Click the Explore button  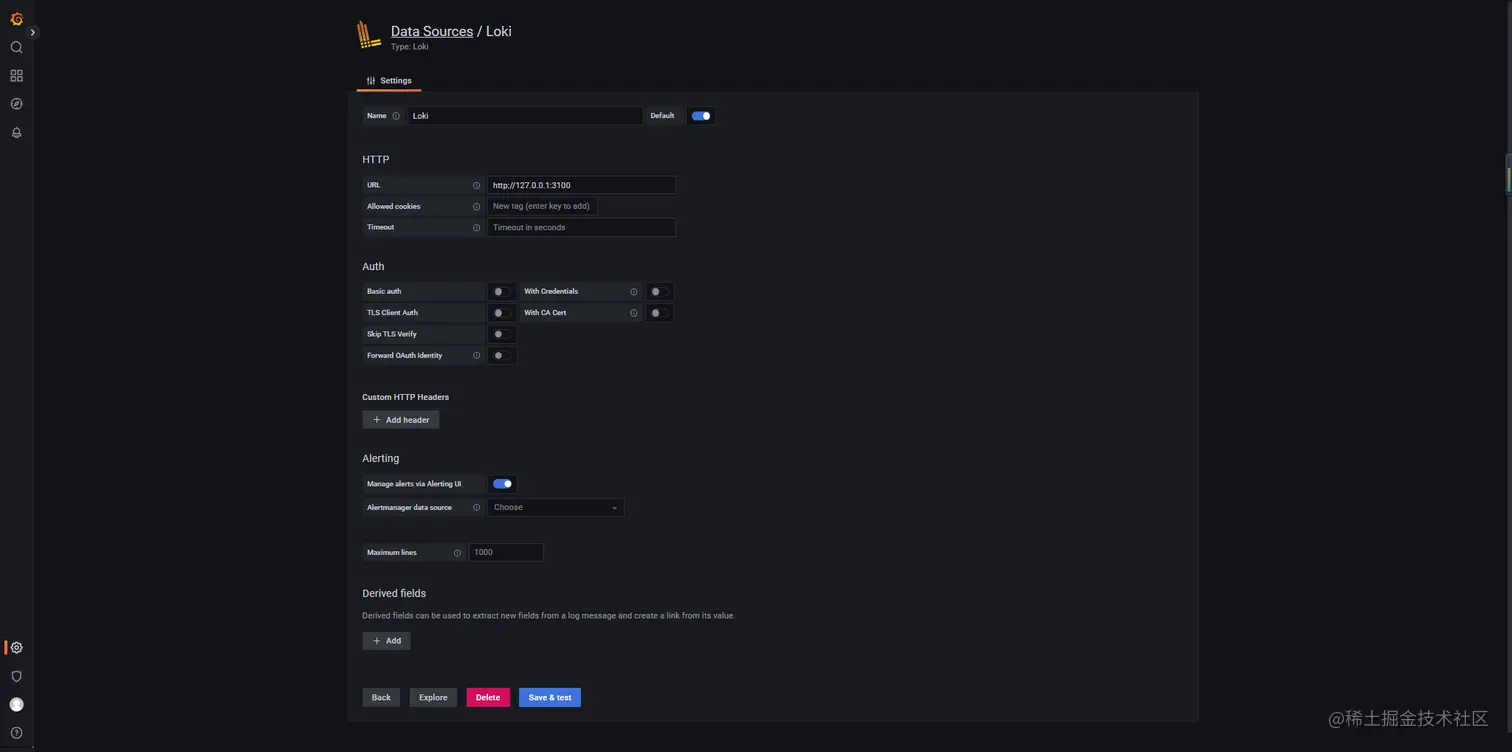click(433, 698)
